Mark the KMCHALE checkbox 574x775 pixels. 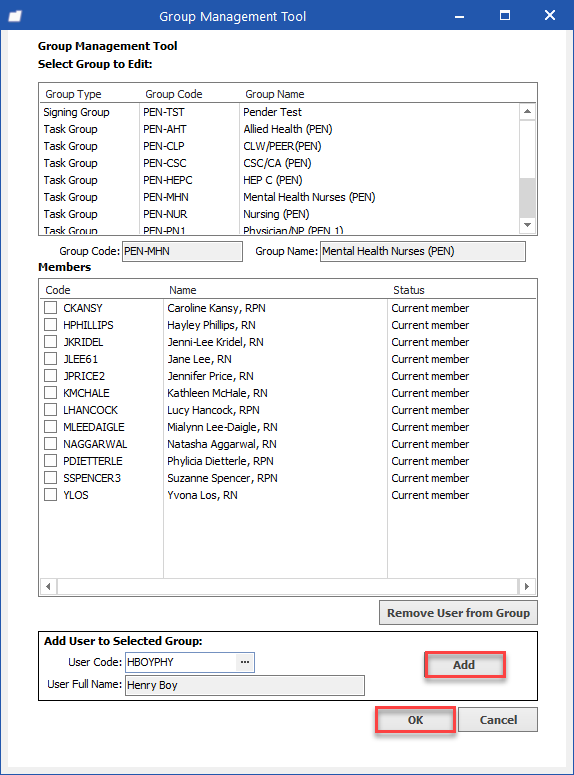[x=50, y=393]
